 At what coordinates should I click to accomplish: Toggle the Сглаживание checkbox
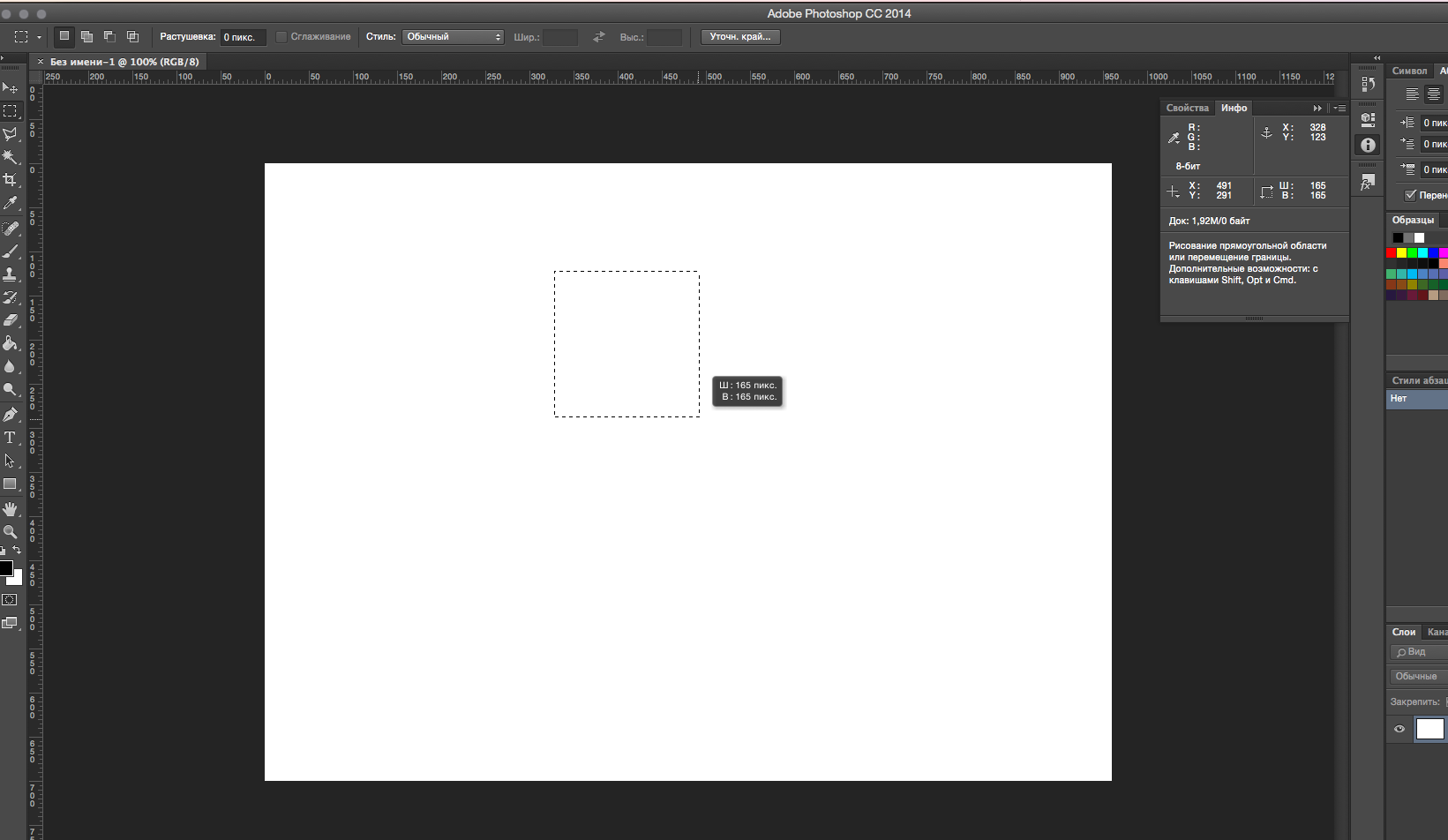(x=281, y=37)
